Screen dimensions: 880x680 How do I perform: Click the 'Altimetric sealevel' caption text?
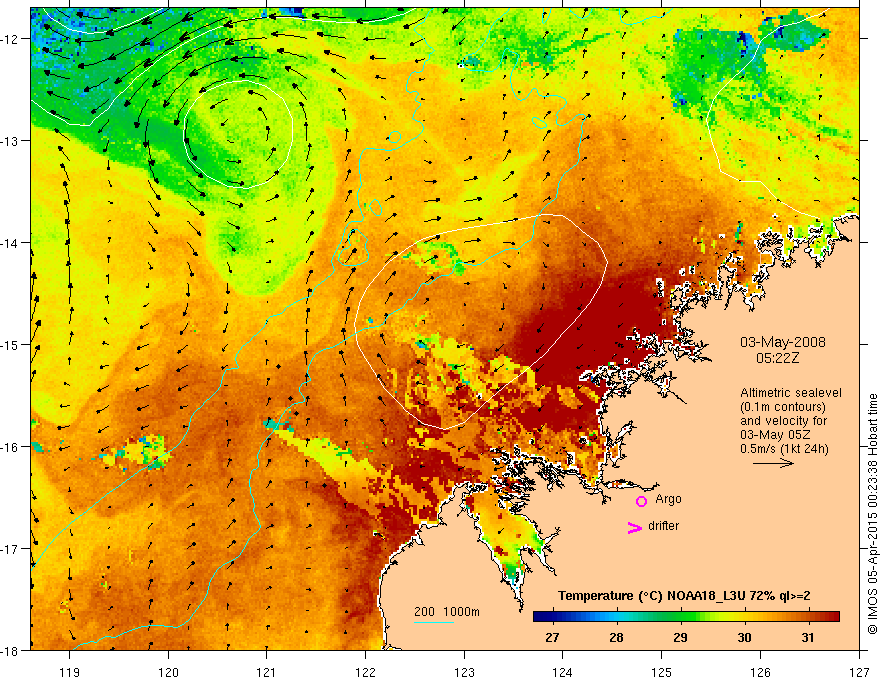click(791, 393)
